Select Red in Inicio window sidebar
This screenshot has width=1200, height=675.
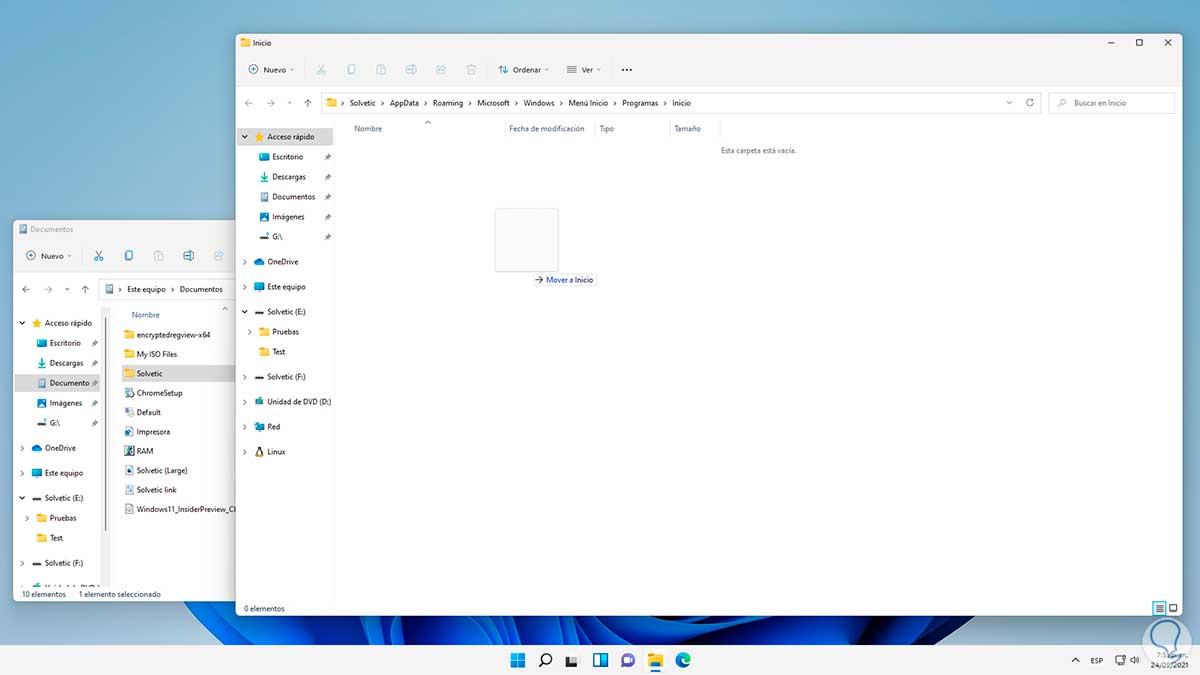(x=273, y=427)
